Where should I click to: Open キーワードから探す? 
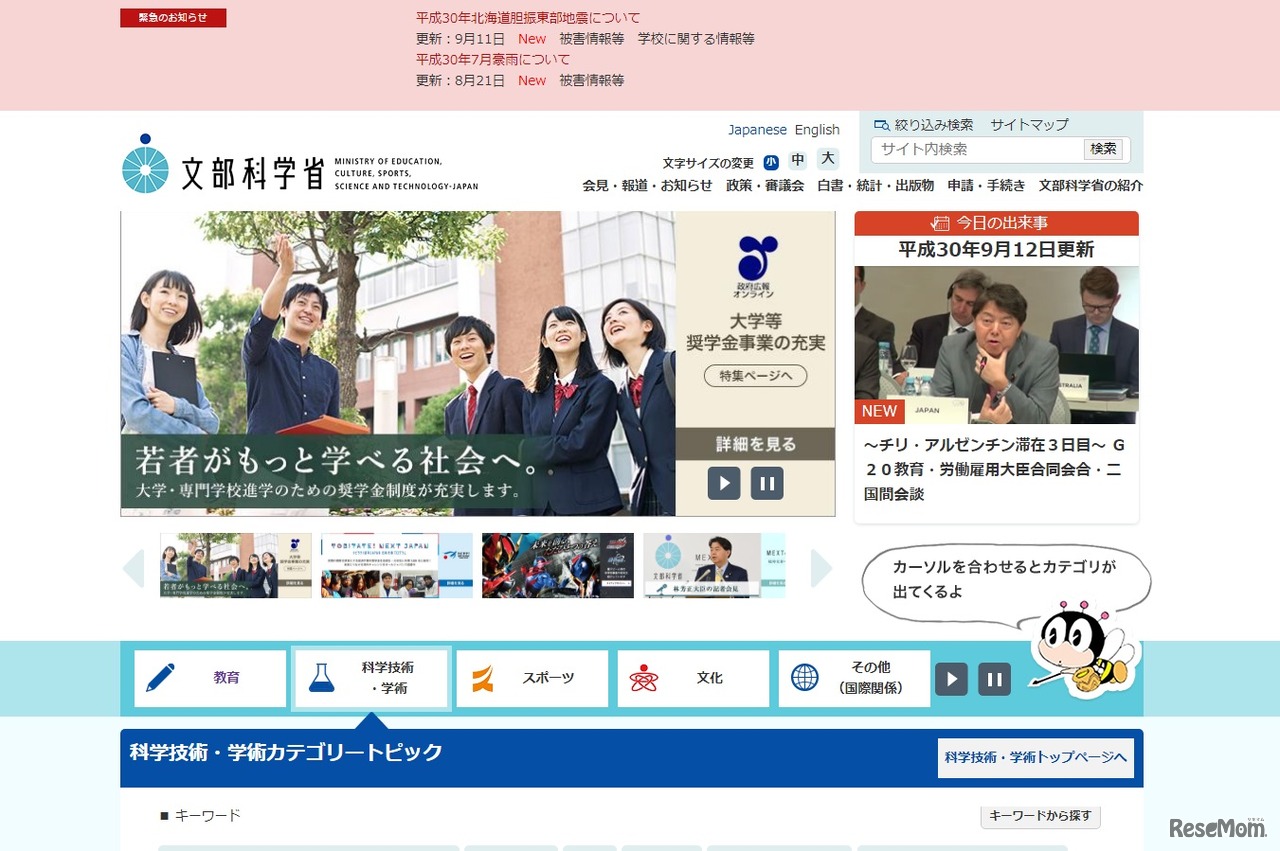pos(1039,816)
